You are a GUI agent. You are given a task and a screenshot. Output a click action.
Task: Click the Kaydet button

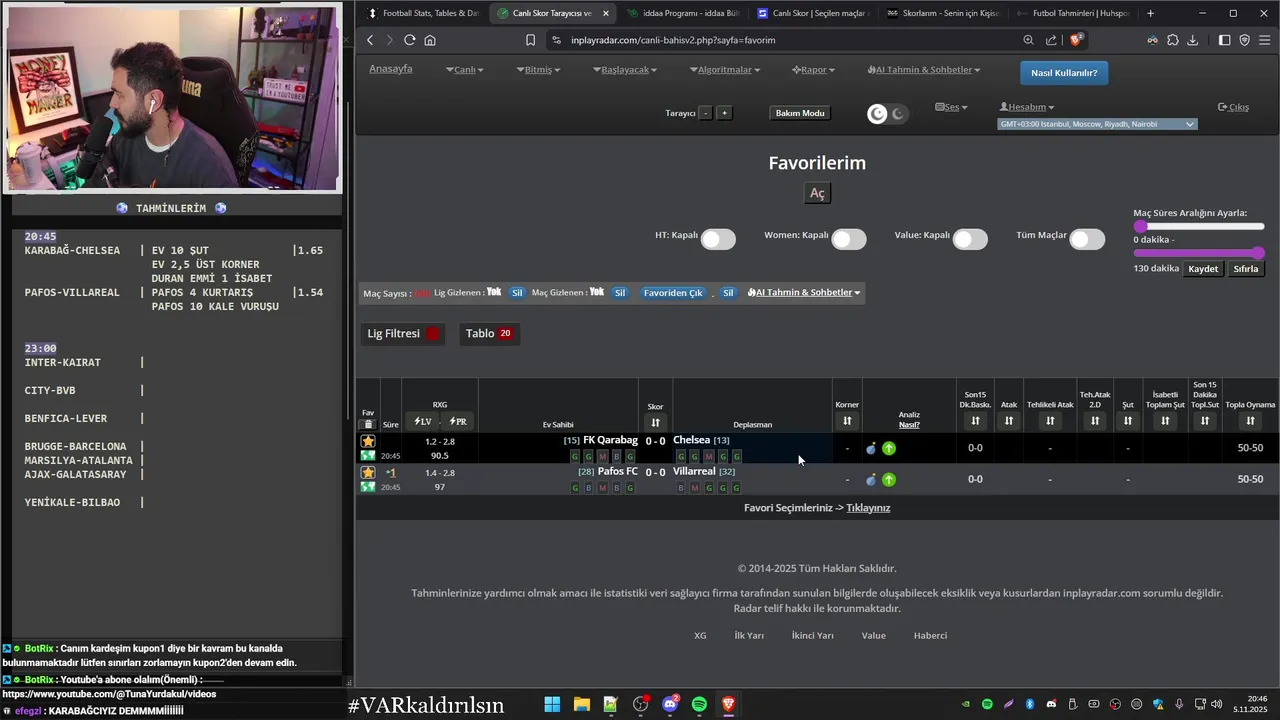[x=1203, y=269]
